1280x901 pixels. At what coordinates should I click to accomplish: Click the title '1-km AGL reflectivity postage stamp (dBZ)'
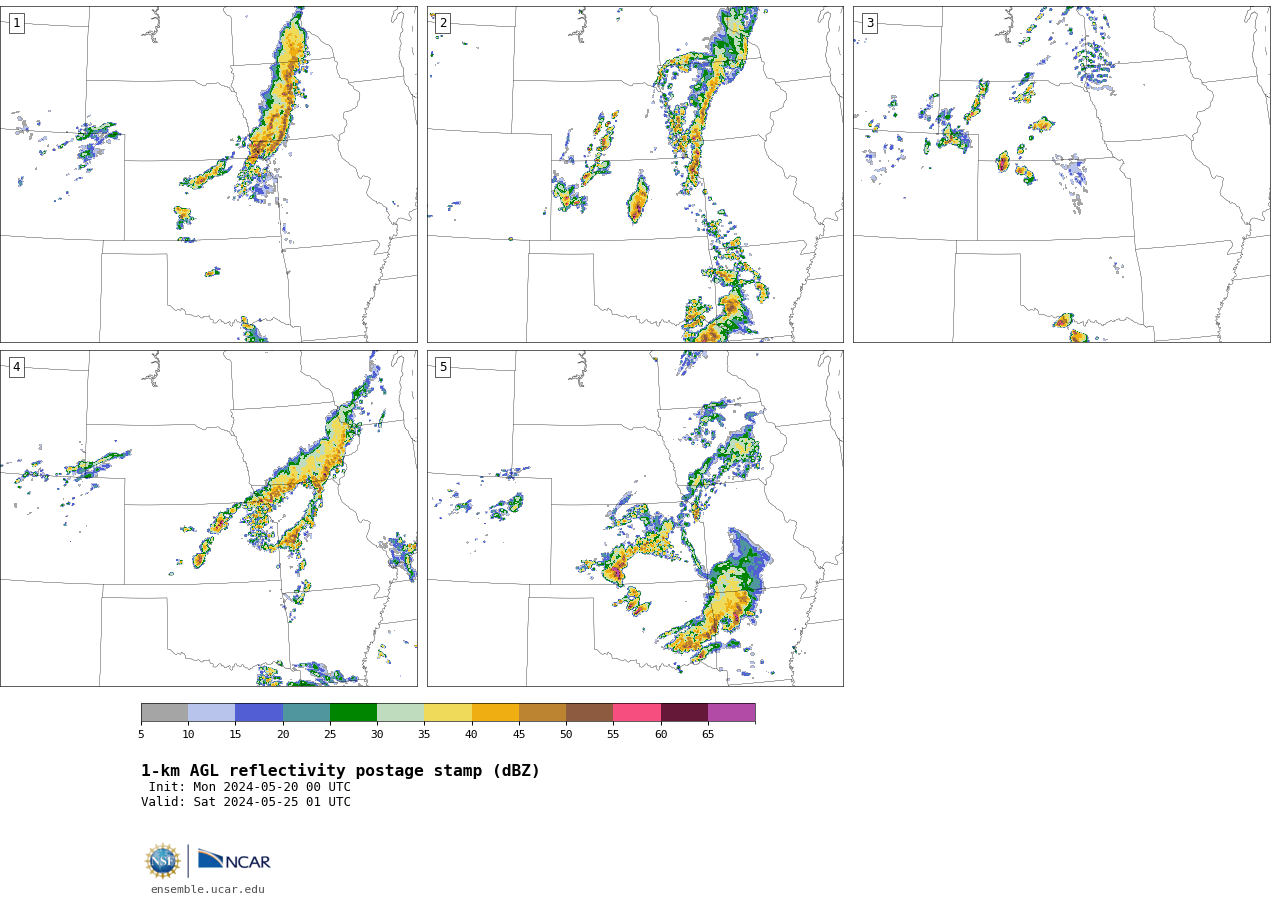coord(340,771)
